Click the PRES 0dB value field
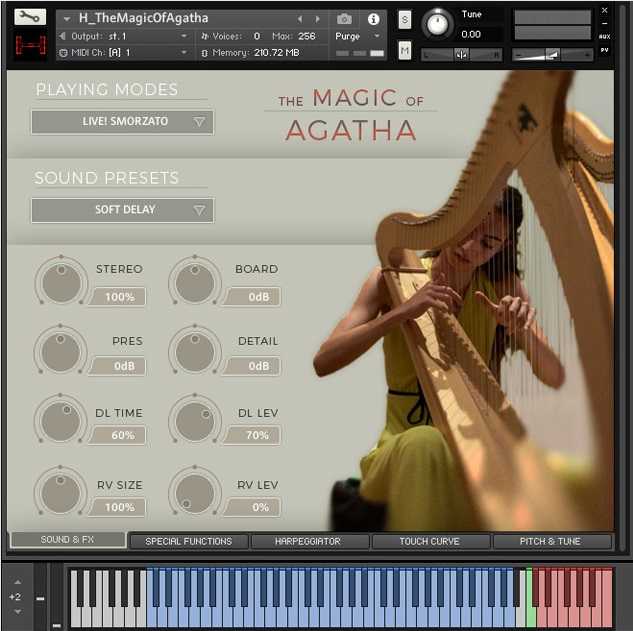 click(117, 366)
